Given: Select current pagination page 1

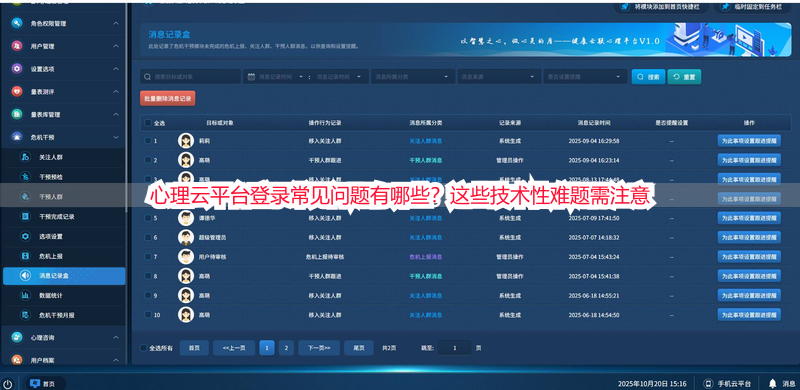Looking at the screenshot, I should coord(267,348).
